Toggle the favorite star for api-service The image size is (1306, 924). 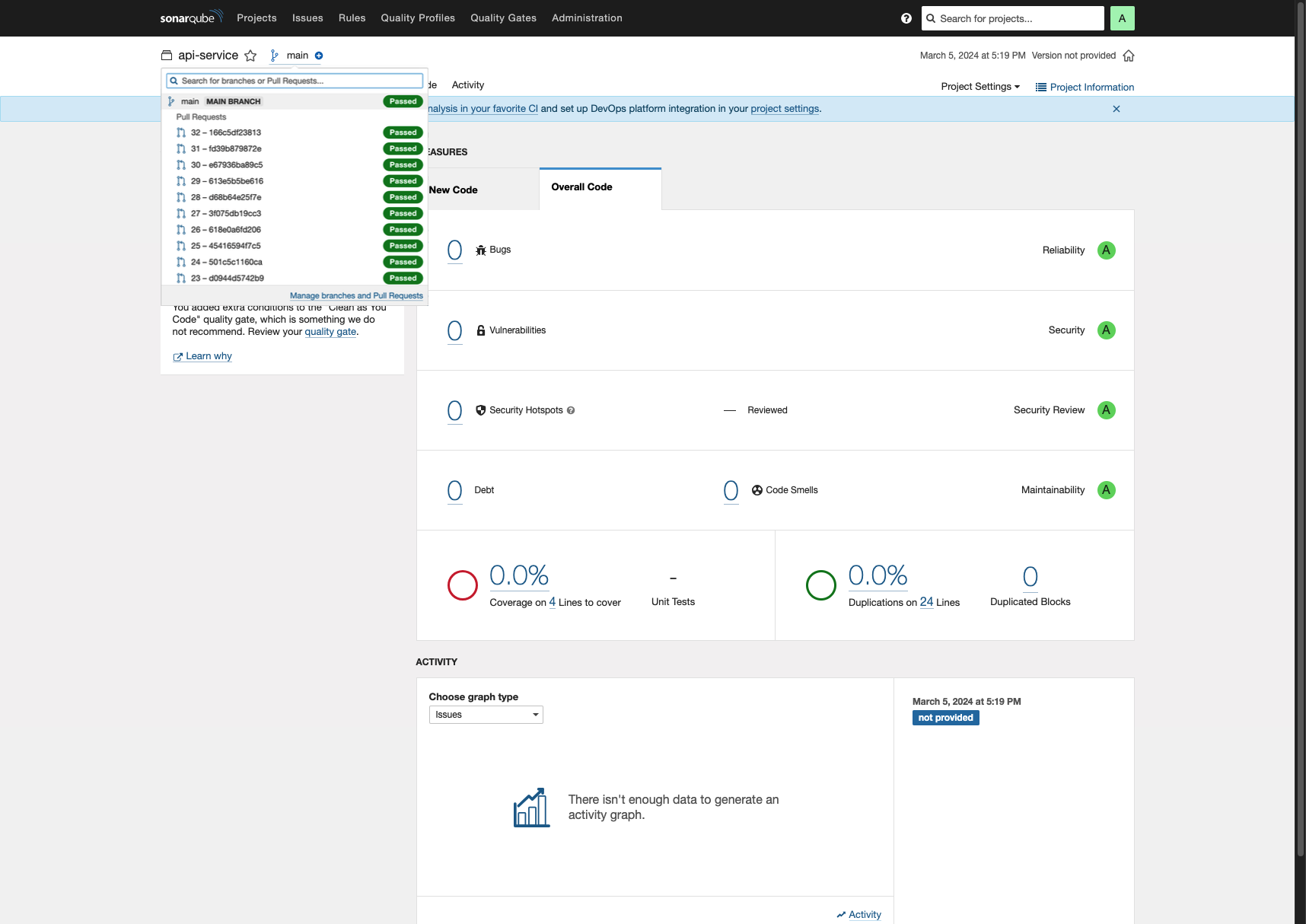[250, 55]
